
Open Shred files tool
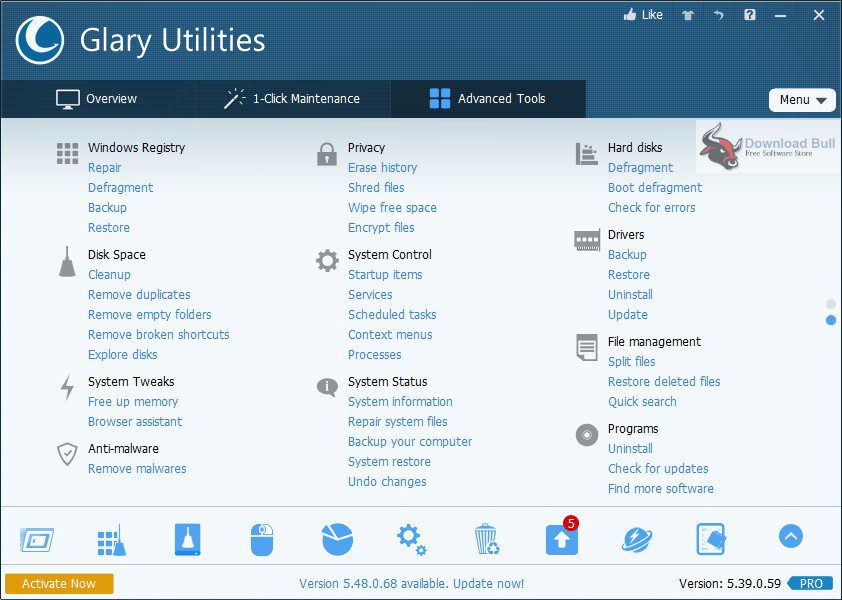pyautogui.click(x=376, y=187)
